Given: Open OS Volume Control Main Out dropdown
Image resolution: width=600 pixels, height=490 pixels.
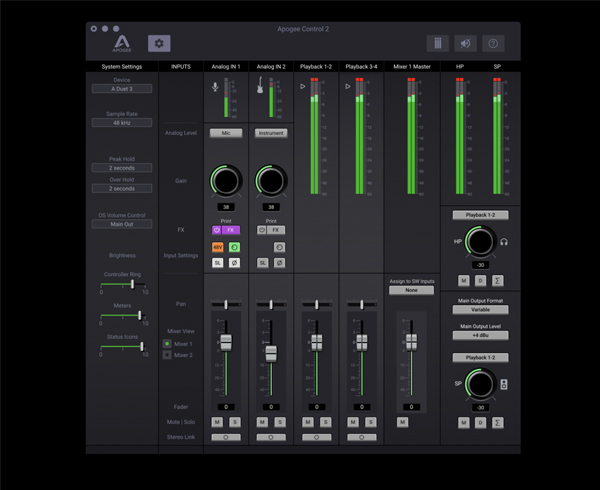Looking at the screenshot, I should [x=122, y=224].
